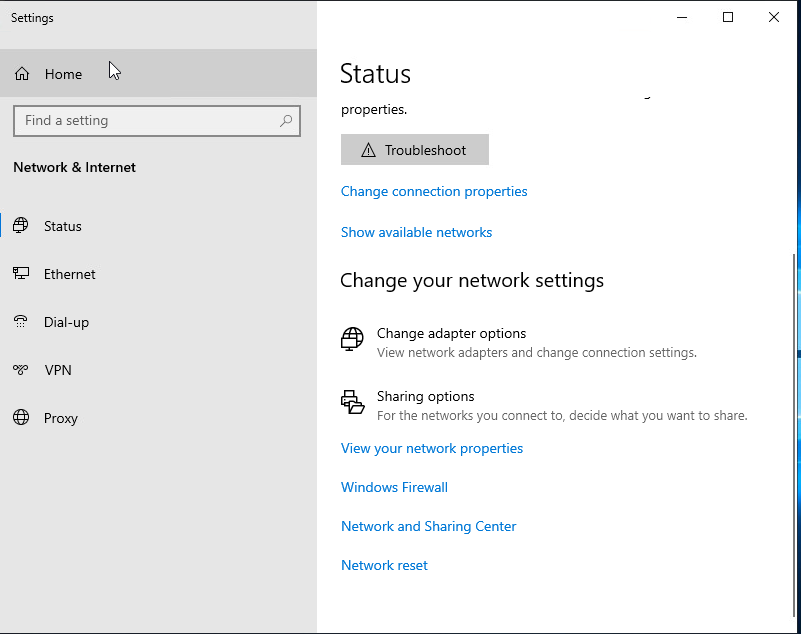Open the Windows Firewall link

394,487
